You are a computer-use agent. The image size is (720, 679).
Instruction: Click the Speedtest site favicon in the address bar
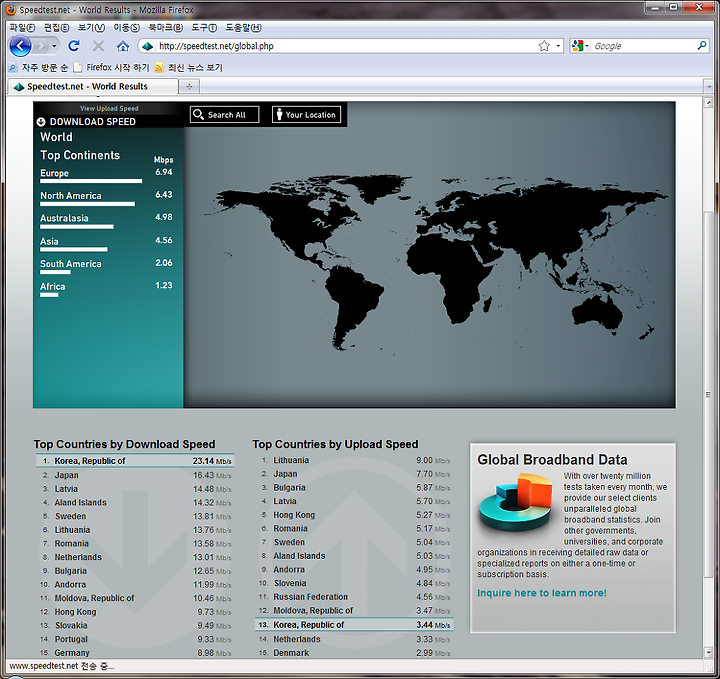click(147, 46)
